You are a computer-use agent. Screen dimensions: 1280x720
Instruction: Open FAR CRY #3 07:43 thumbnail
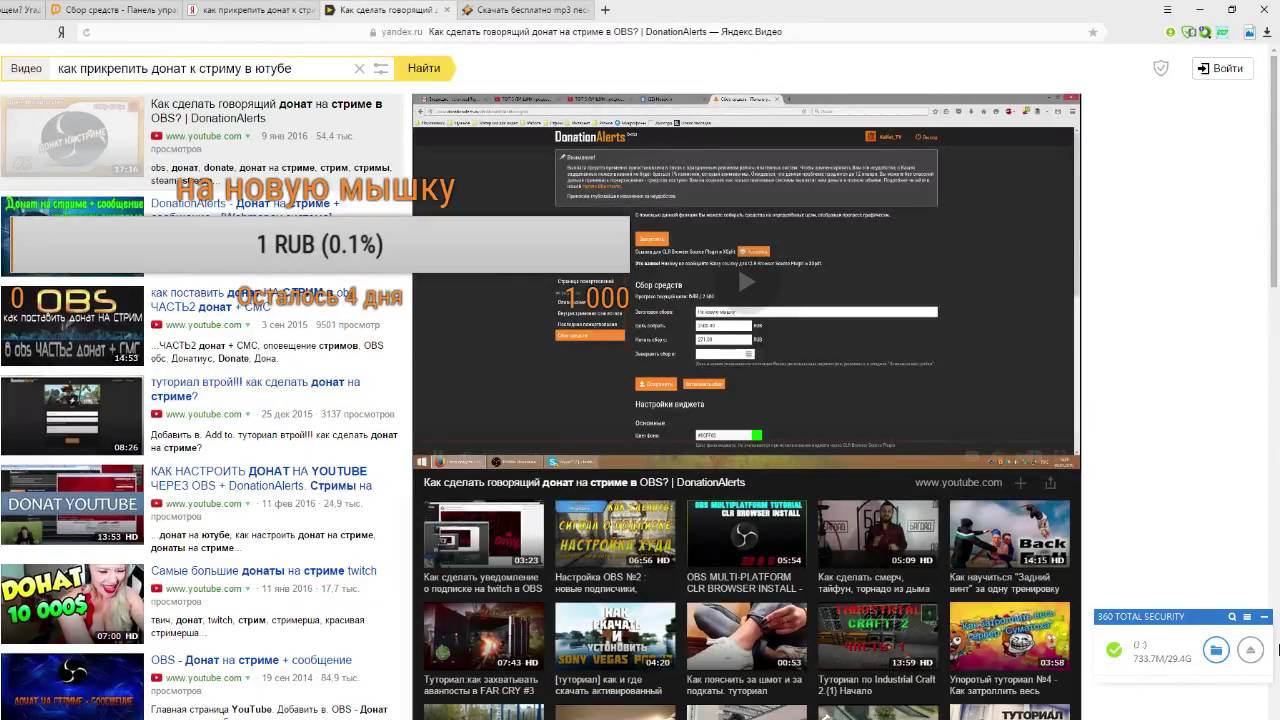(483, 636)
